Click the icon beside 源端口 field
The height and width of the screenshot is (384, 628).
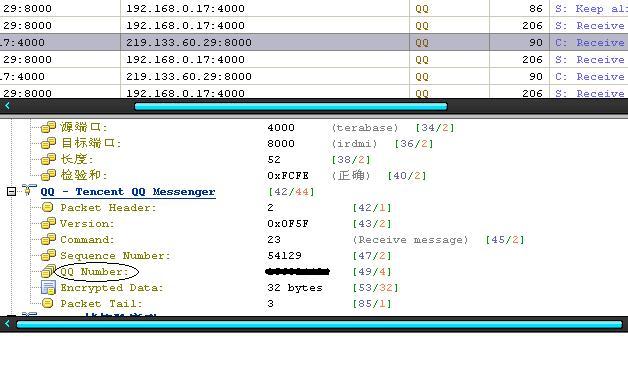(48, 127)
